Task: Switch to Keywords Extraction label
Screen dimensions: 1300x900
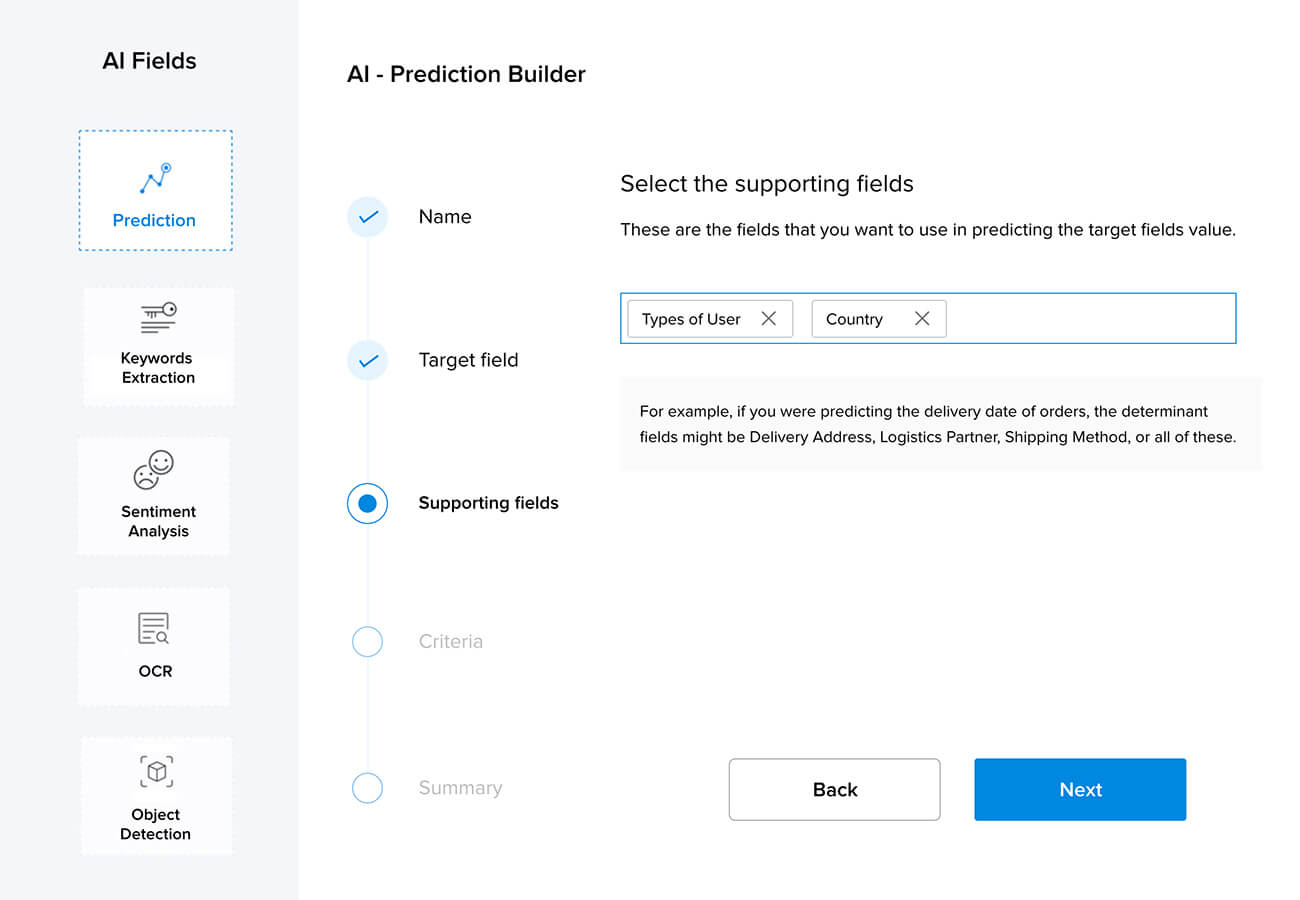Action: tap(158, 368)
